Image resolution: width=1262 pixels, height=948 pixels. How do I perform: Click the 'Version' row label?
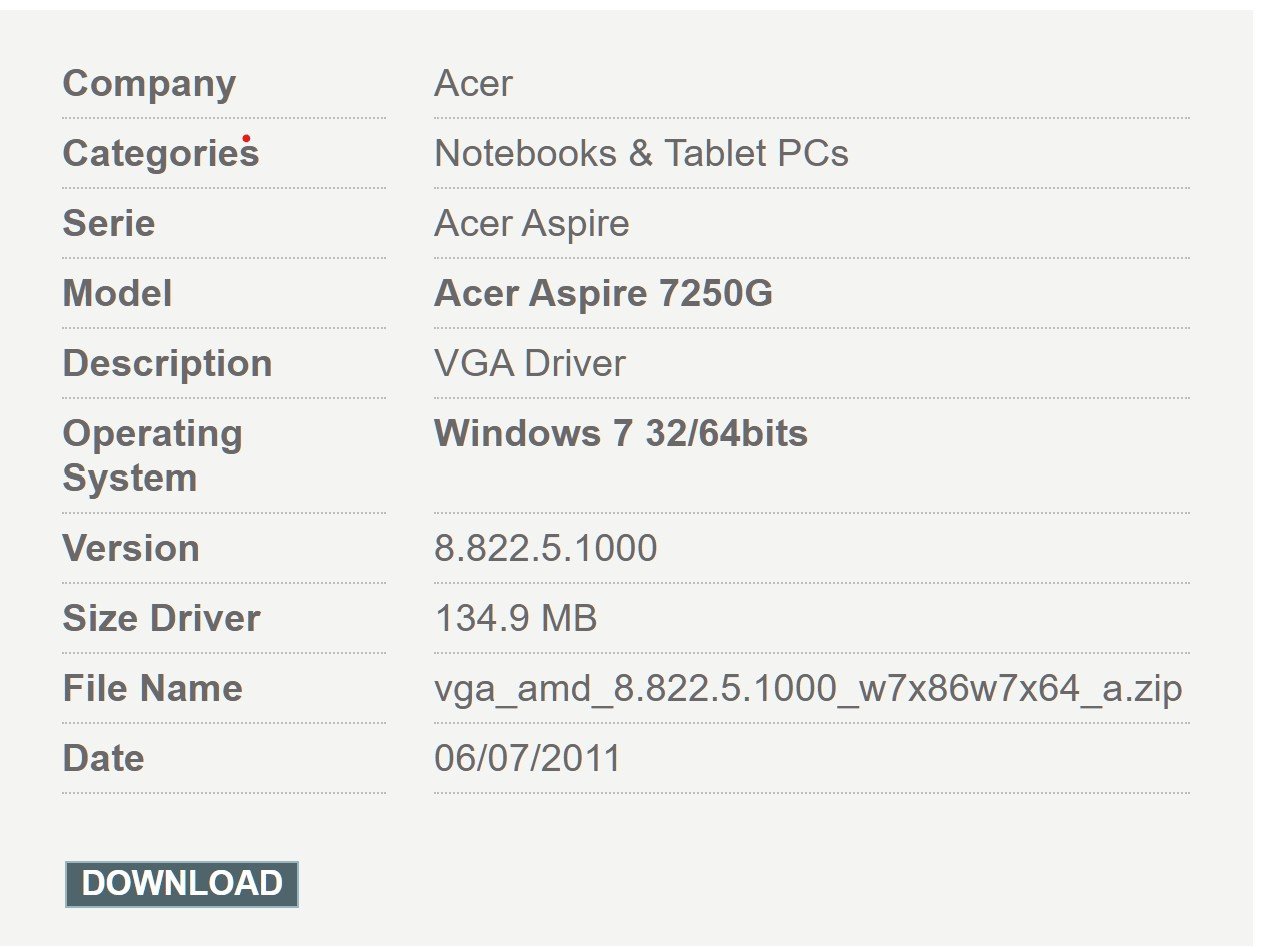tap(131, 548)
